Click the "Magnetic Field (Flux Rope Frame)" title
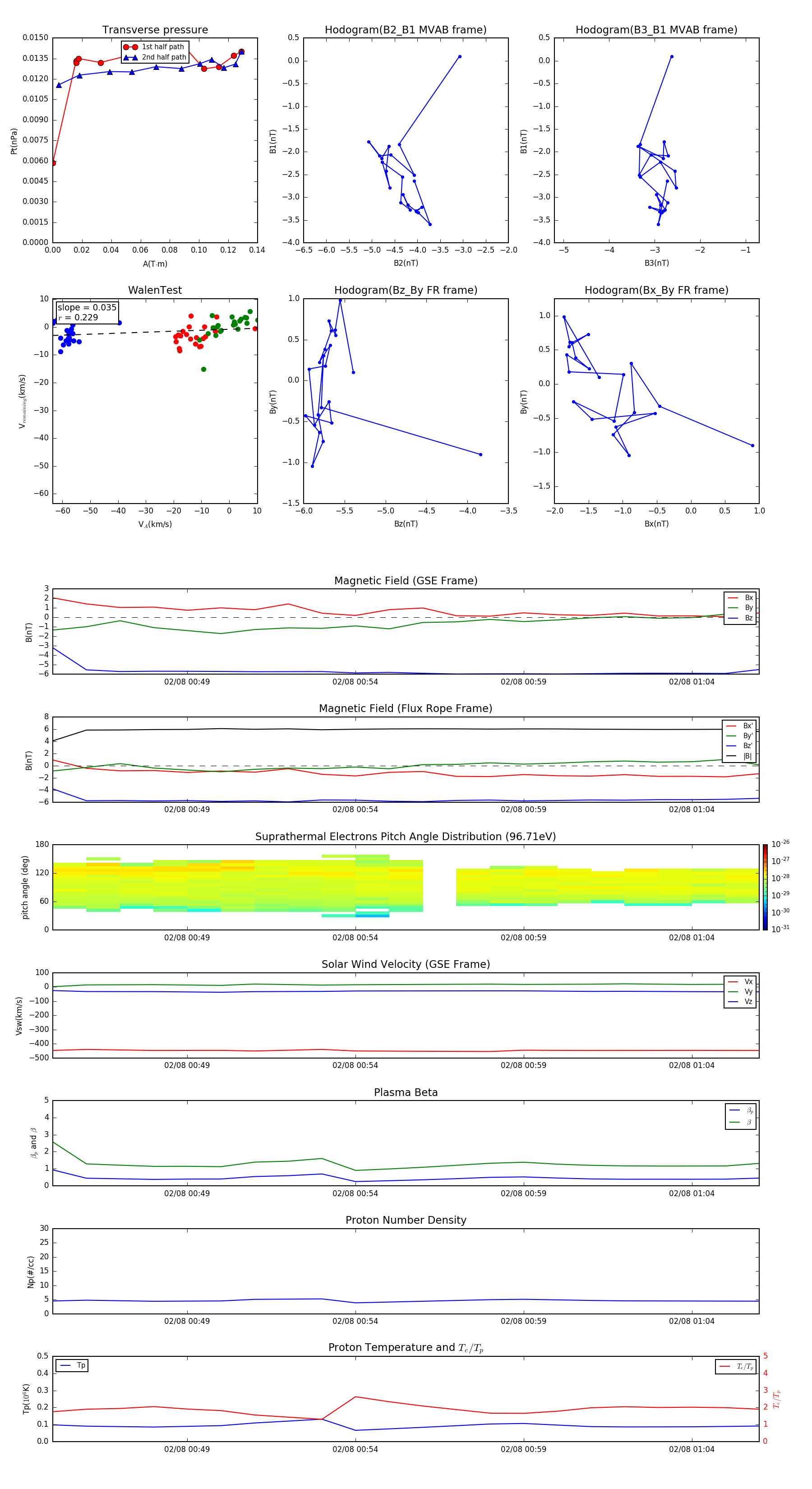 click(x=406, y=709)
